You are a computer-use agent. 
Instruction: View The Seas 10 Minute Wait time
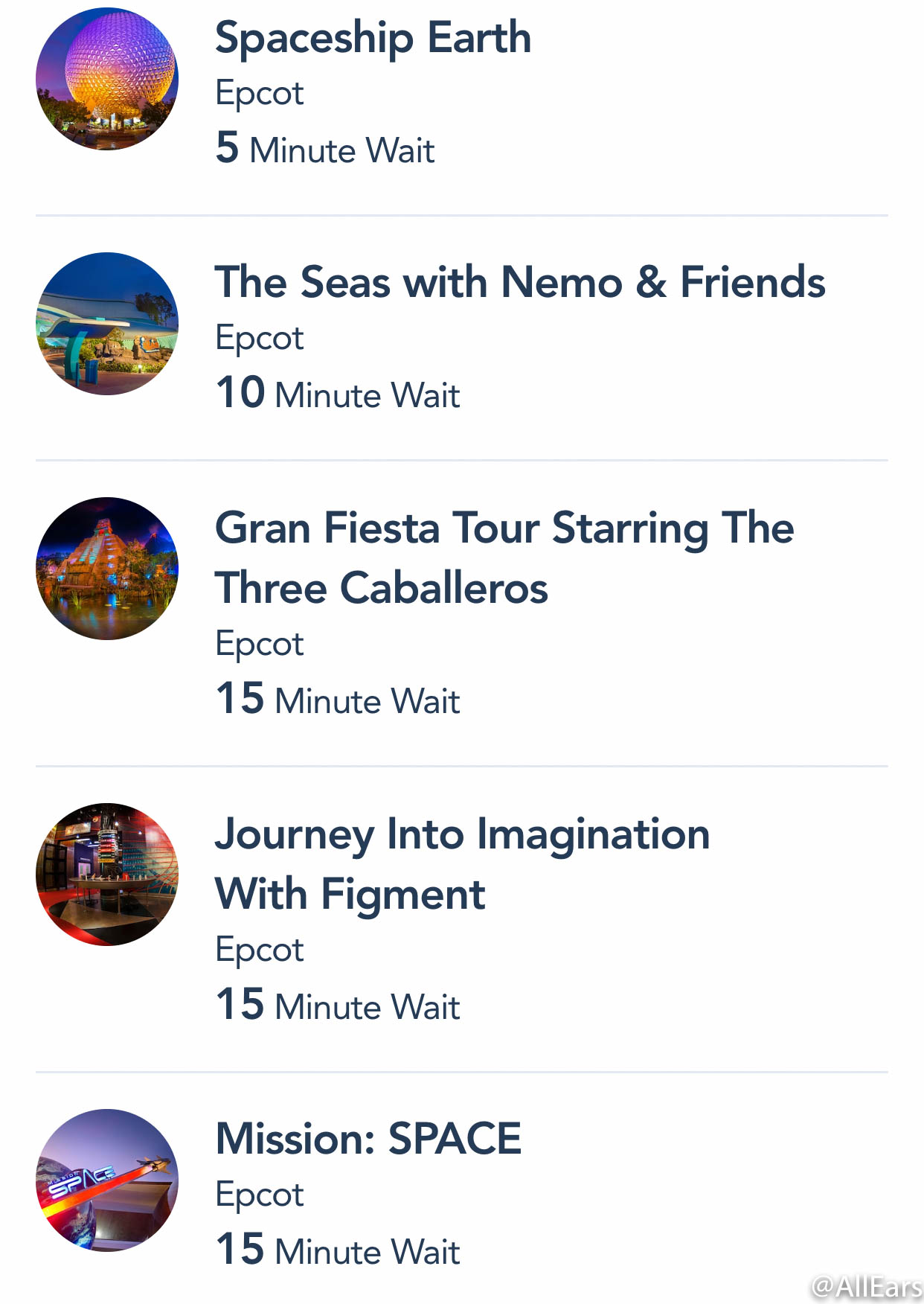pos(338,393)
